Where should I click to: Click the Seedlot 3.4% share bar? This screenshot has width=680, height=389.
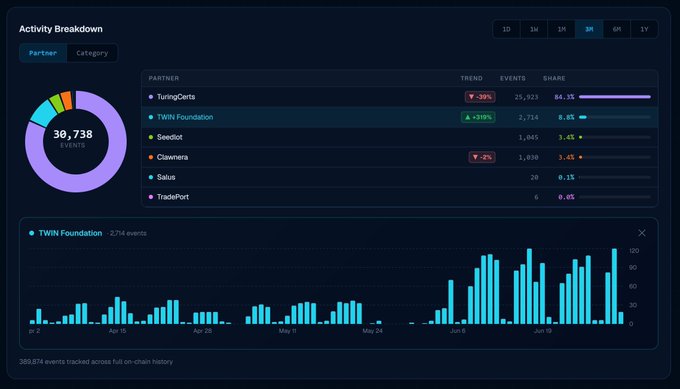(x=615, y=137)
